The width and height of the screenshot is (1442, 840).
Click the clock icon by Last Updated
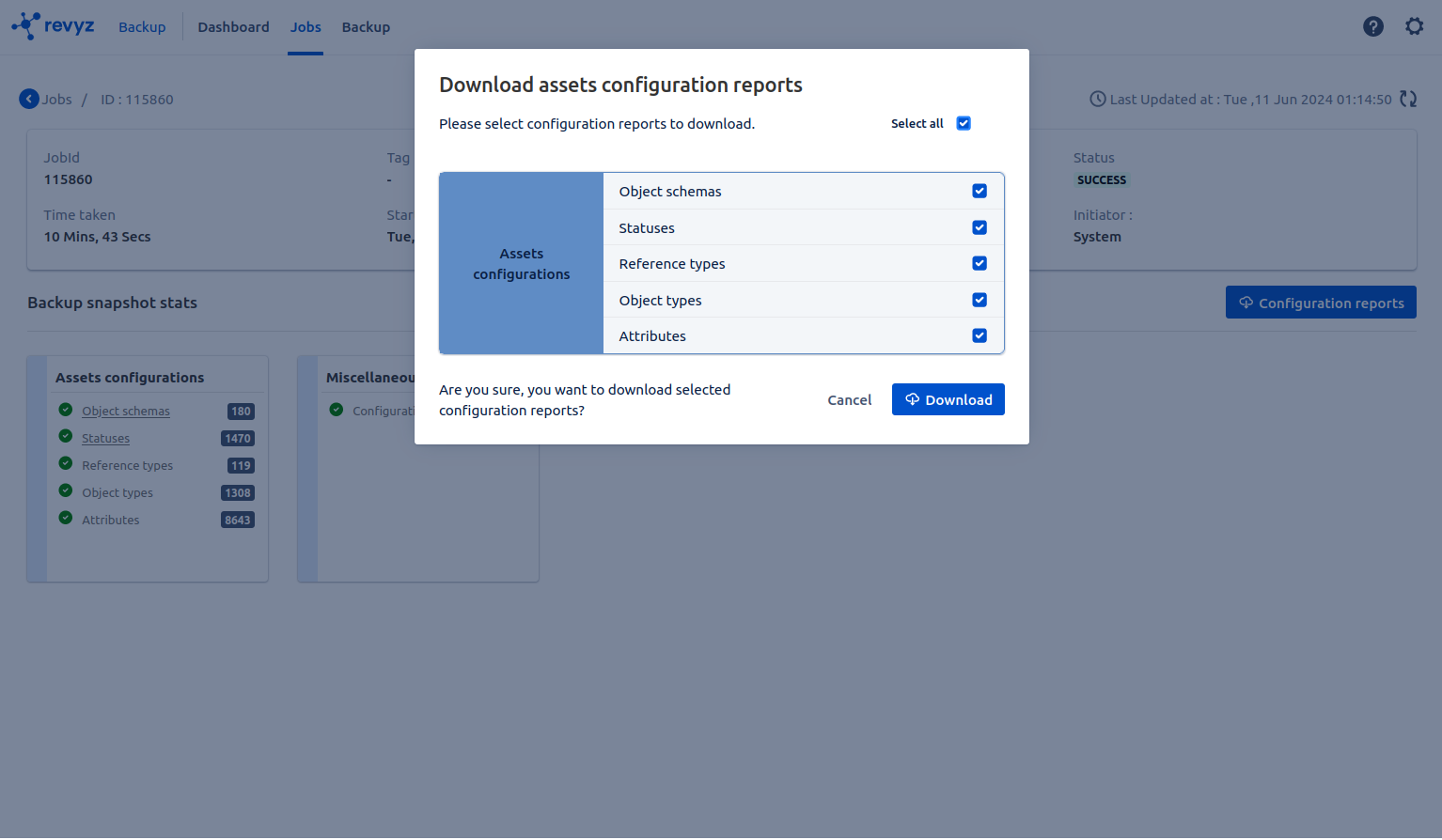(x=1097, y=99)
